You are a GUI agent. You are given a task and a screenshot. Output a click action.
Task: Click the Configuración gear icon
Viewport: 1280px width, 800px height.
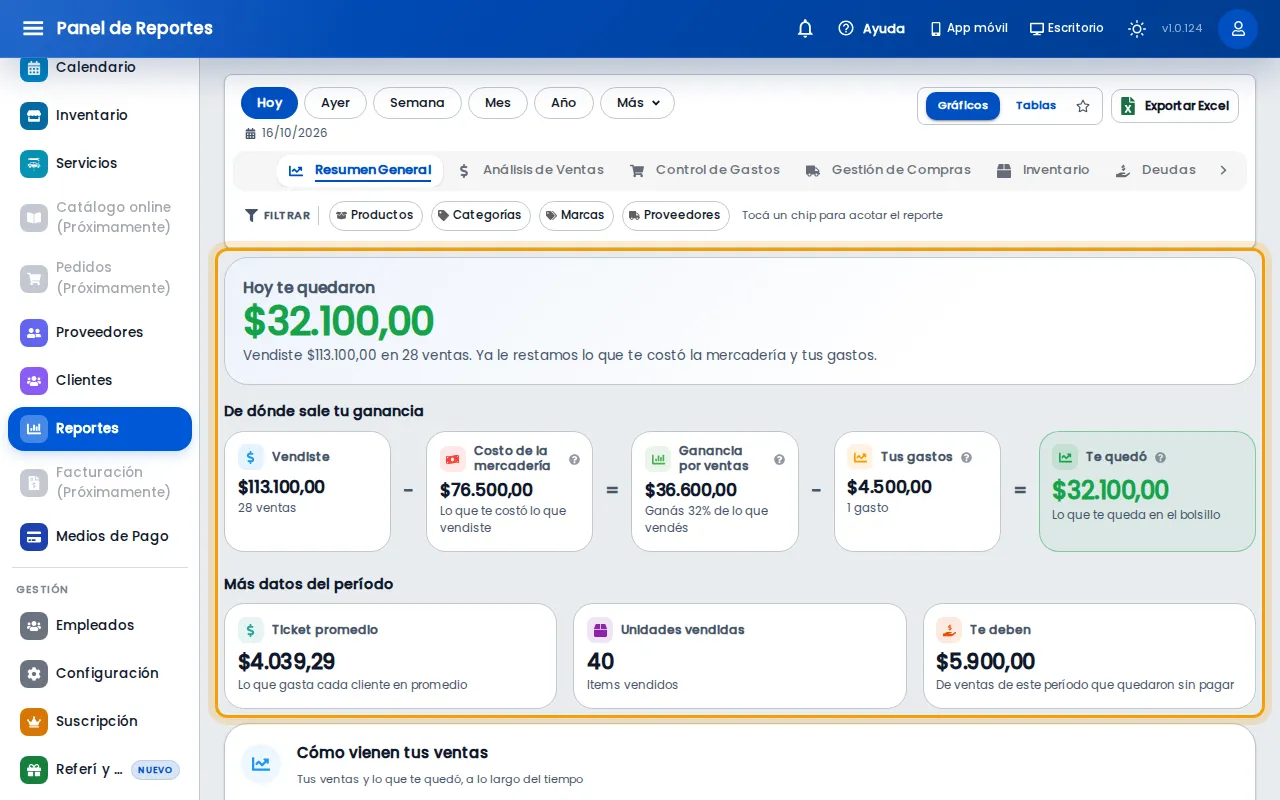point(34,674)
